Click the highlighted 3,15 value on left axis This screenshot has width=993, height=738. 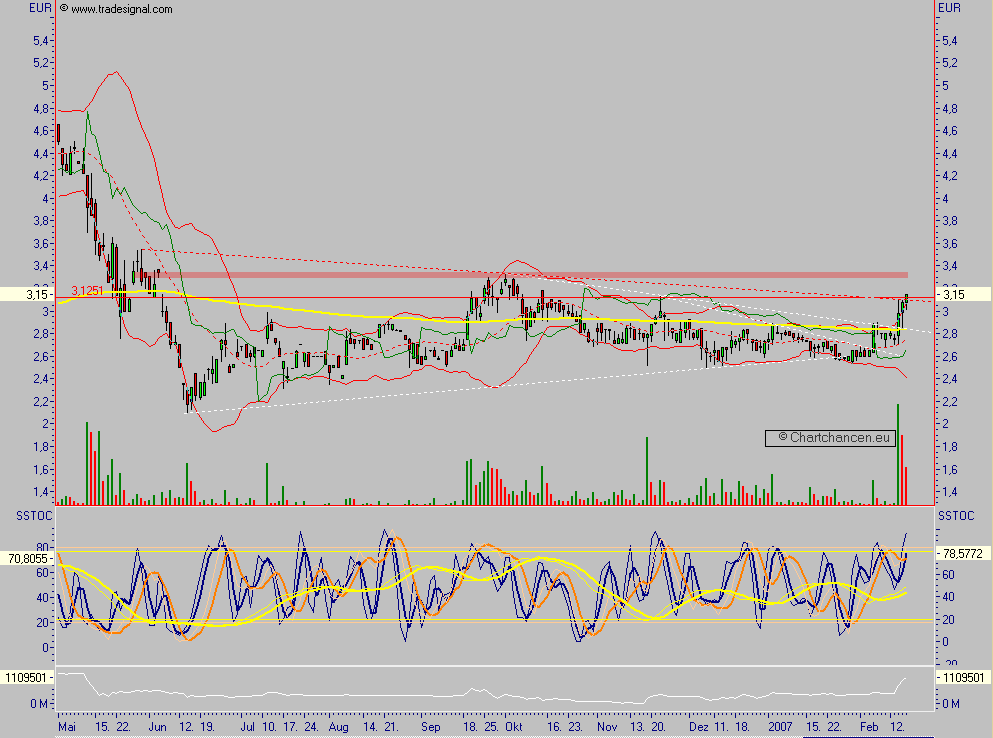[x=27, y=295]
